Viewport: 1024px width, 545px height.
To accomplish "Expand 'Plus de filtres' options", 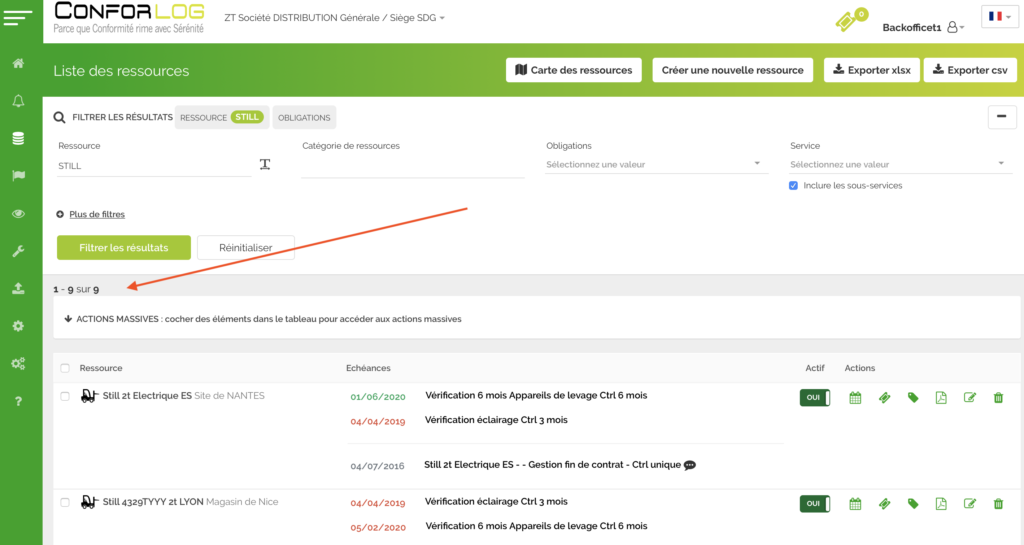I will pos(96,214).
